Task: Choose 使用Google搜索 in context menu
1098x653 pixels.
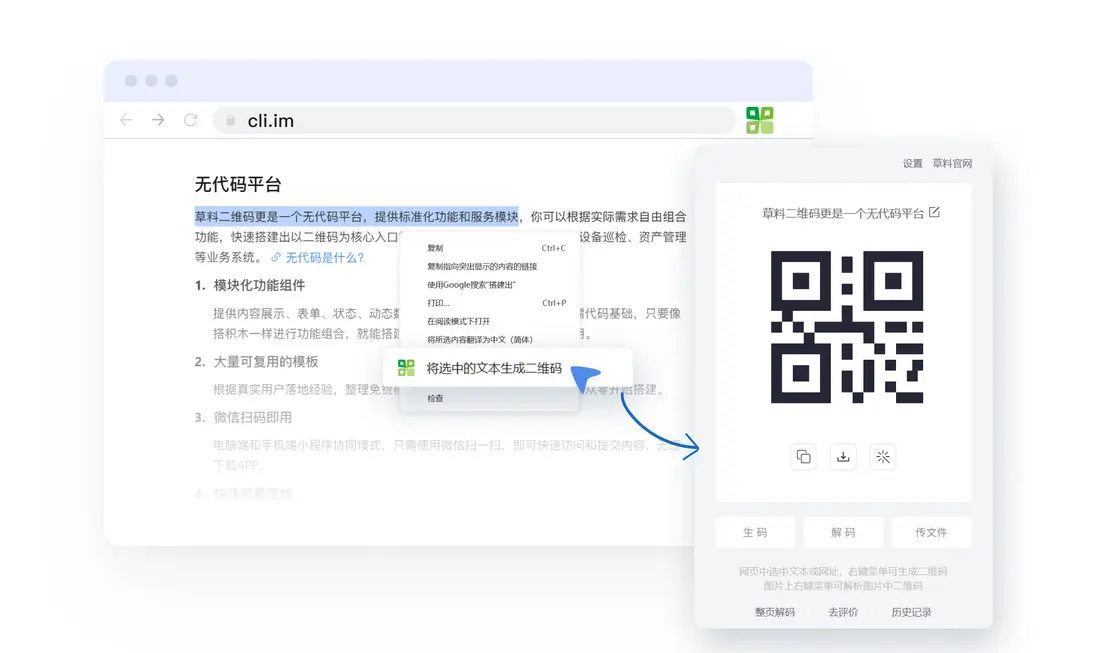Action: [x=489, y=284]
